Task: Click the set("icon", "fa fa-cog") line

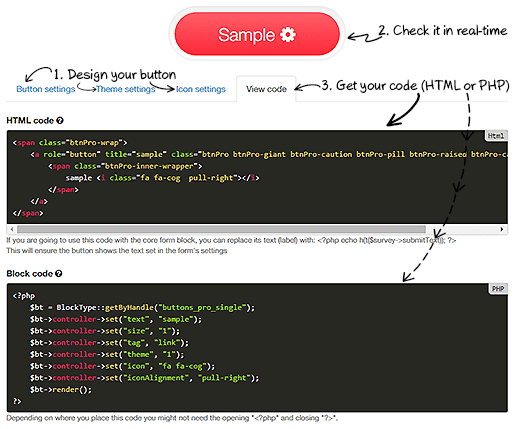Action: pos(122,366)
